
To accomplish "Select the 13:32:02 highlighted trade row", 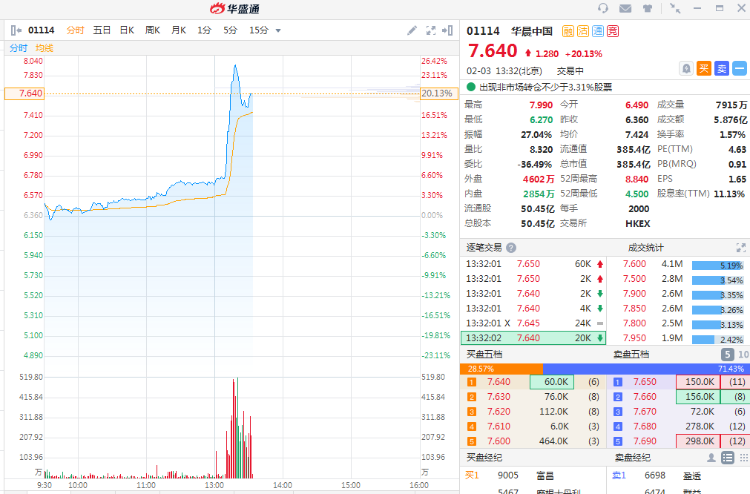I will pyautogui.click(x=533, y=338).
